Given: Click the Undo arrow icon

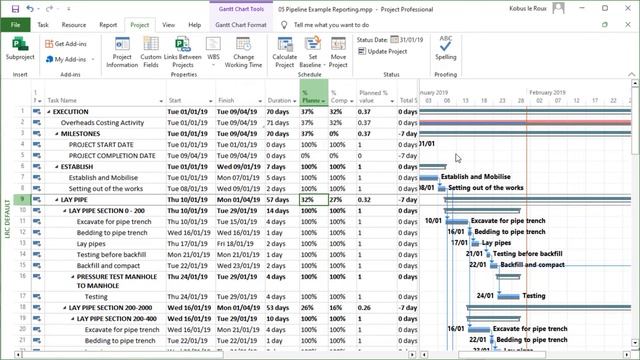Looking at the screenshot, I should click(x=29, y=9).
